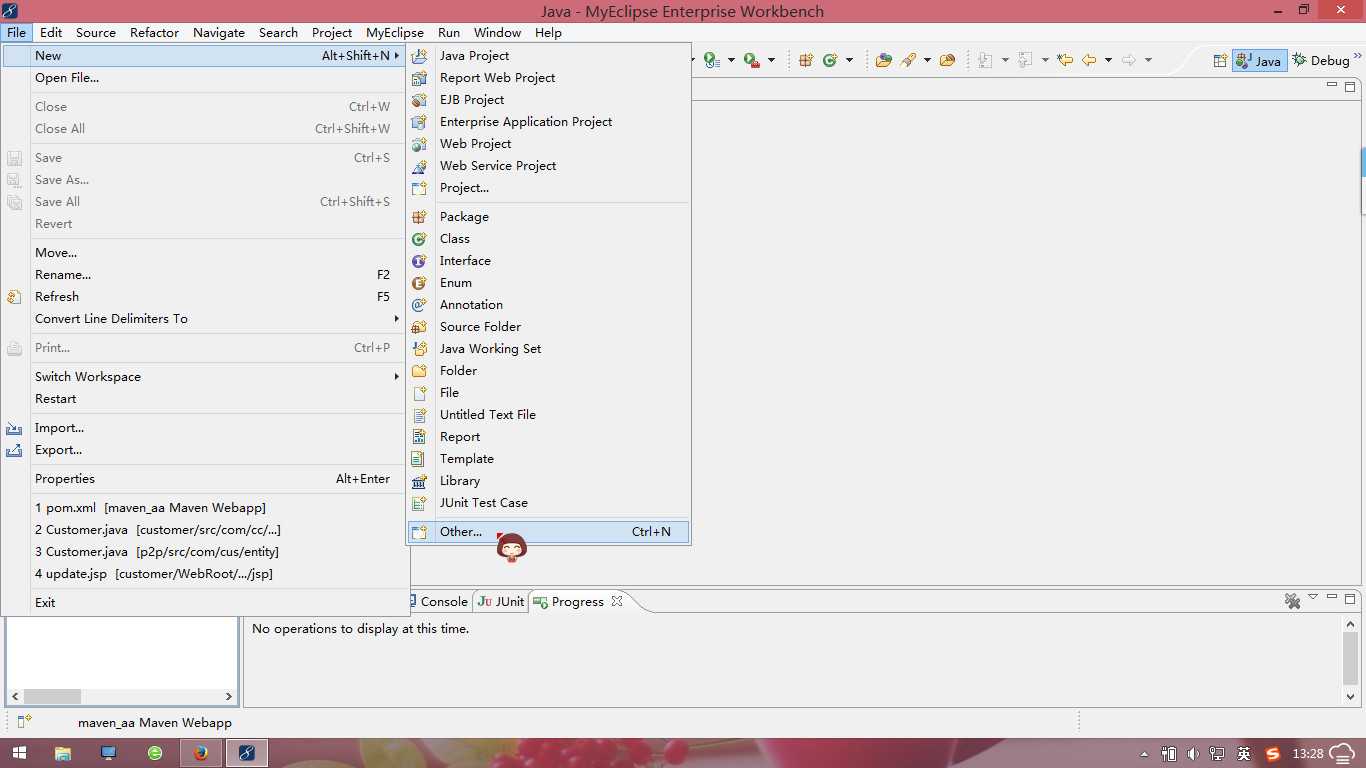Click the EJB Project icon
The width and height of the screenshot is (1366, 768).
[420, 100]
